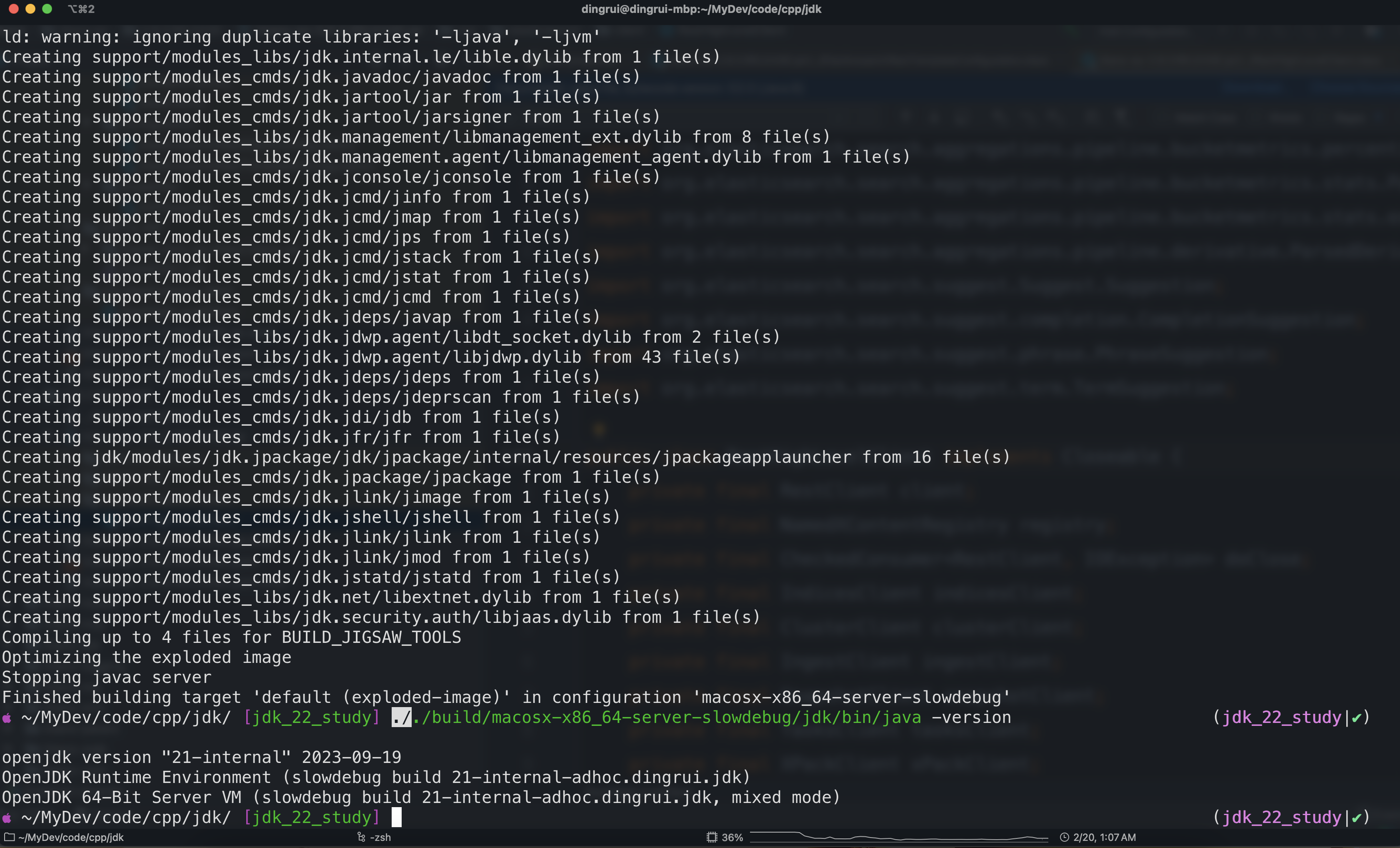Click the libmanagement_agent.dylib output line
Image resolution: width=1400 pixels, height=848 pixels.
tap(456, 157)
